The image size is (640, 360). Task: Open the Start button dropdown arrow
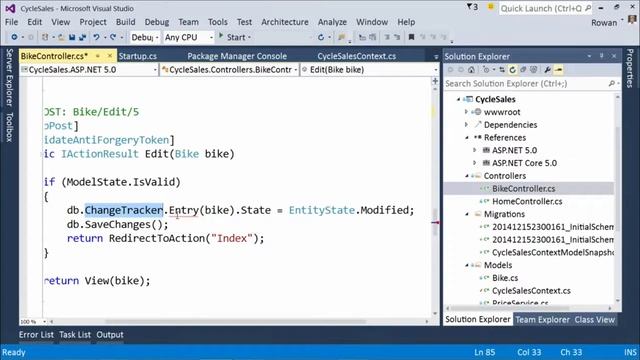pyautogui.click(x=249, y=38)
